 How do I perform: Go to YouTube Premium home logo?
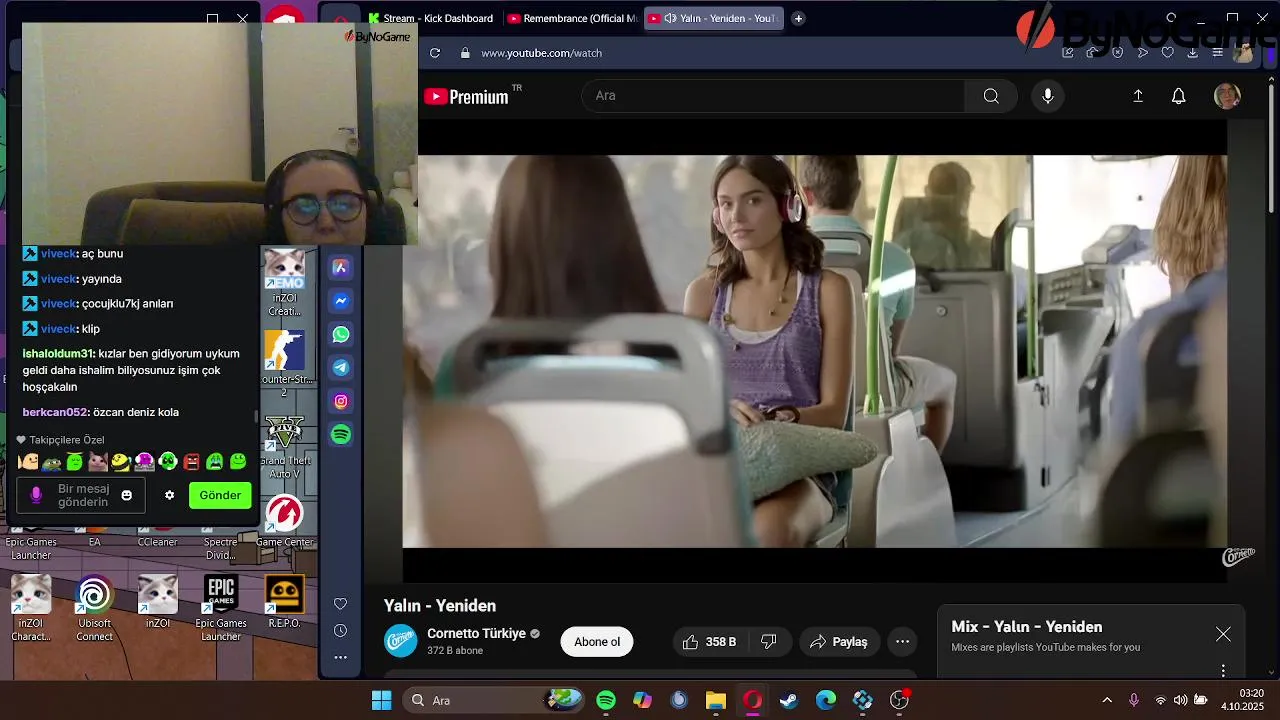click(466, 96)
